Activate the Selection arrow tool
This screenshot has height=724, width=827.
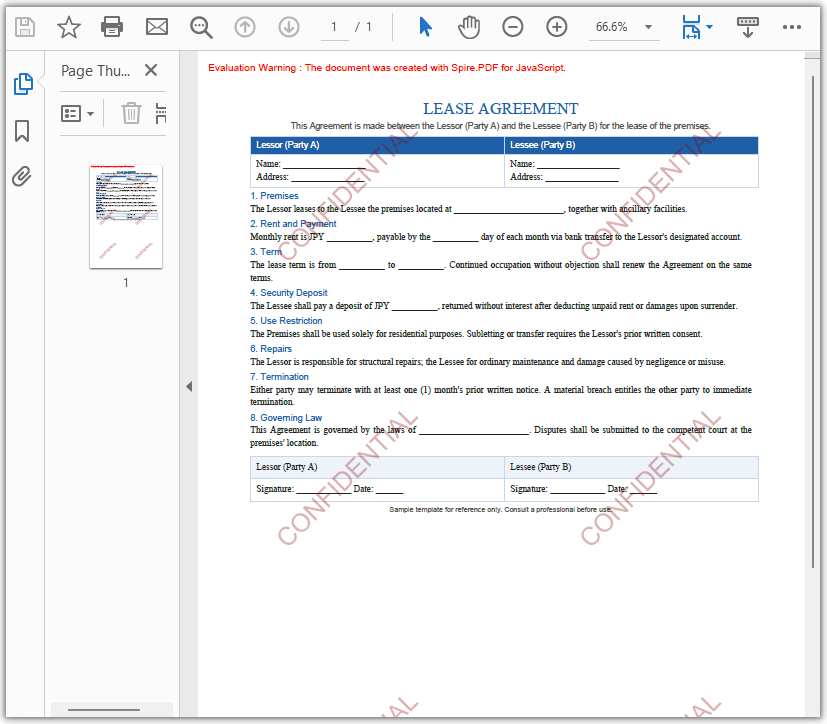point(425,26)
